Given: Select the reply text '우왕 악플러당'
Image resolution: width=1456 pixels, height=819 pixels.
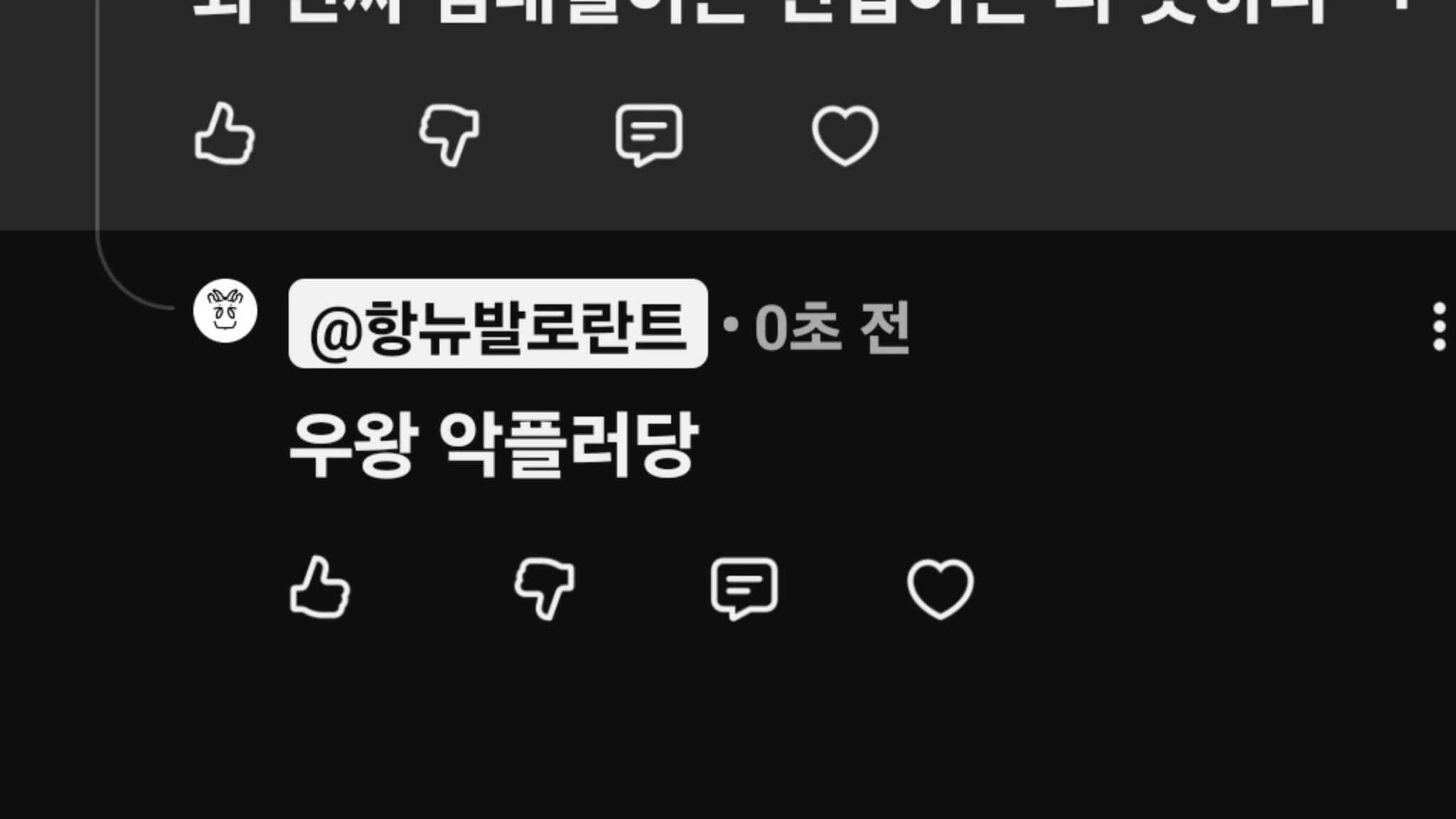Looking at the screenshot, I should (x=494, y=446).
